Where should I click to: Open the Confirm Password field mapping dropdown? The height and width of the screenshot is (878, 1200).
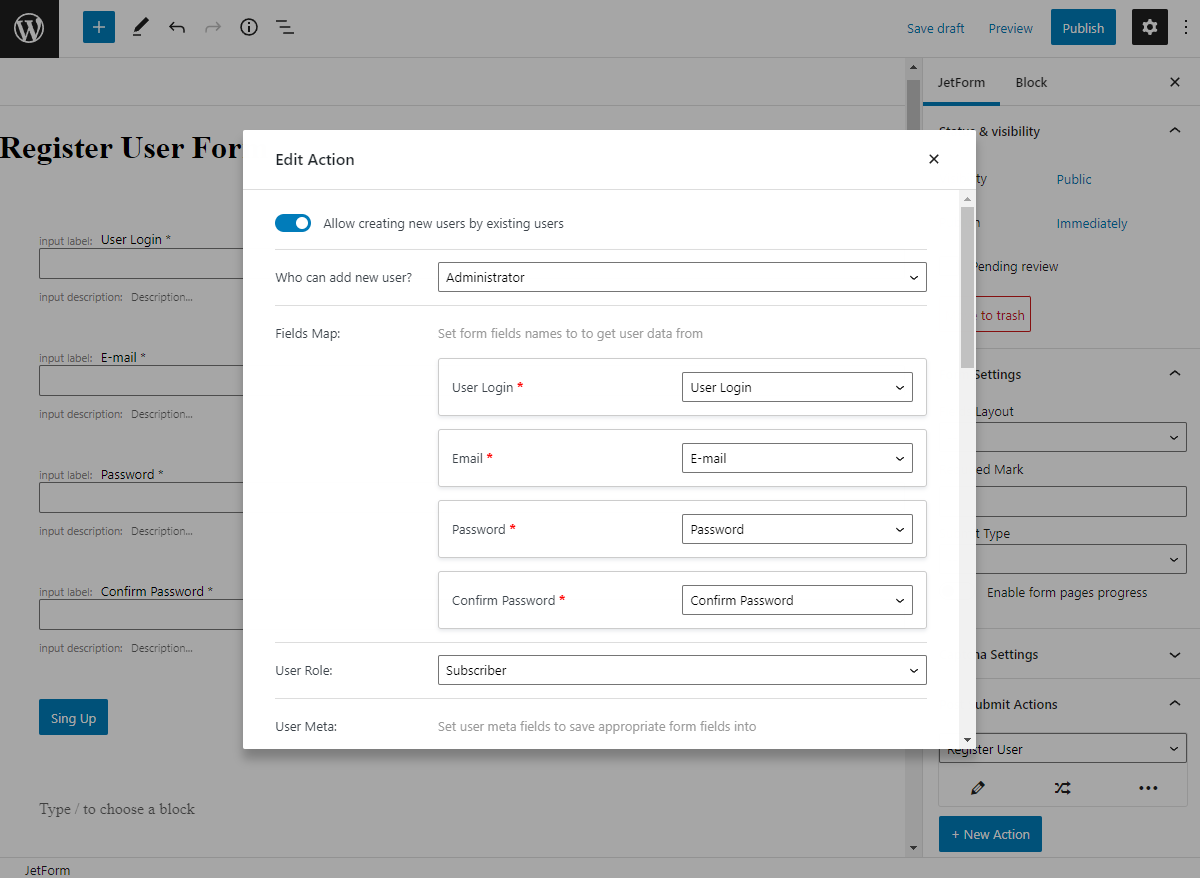[797, 600]
